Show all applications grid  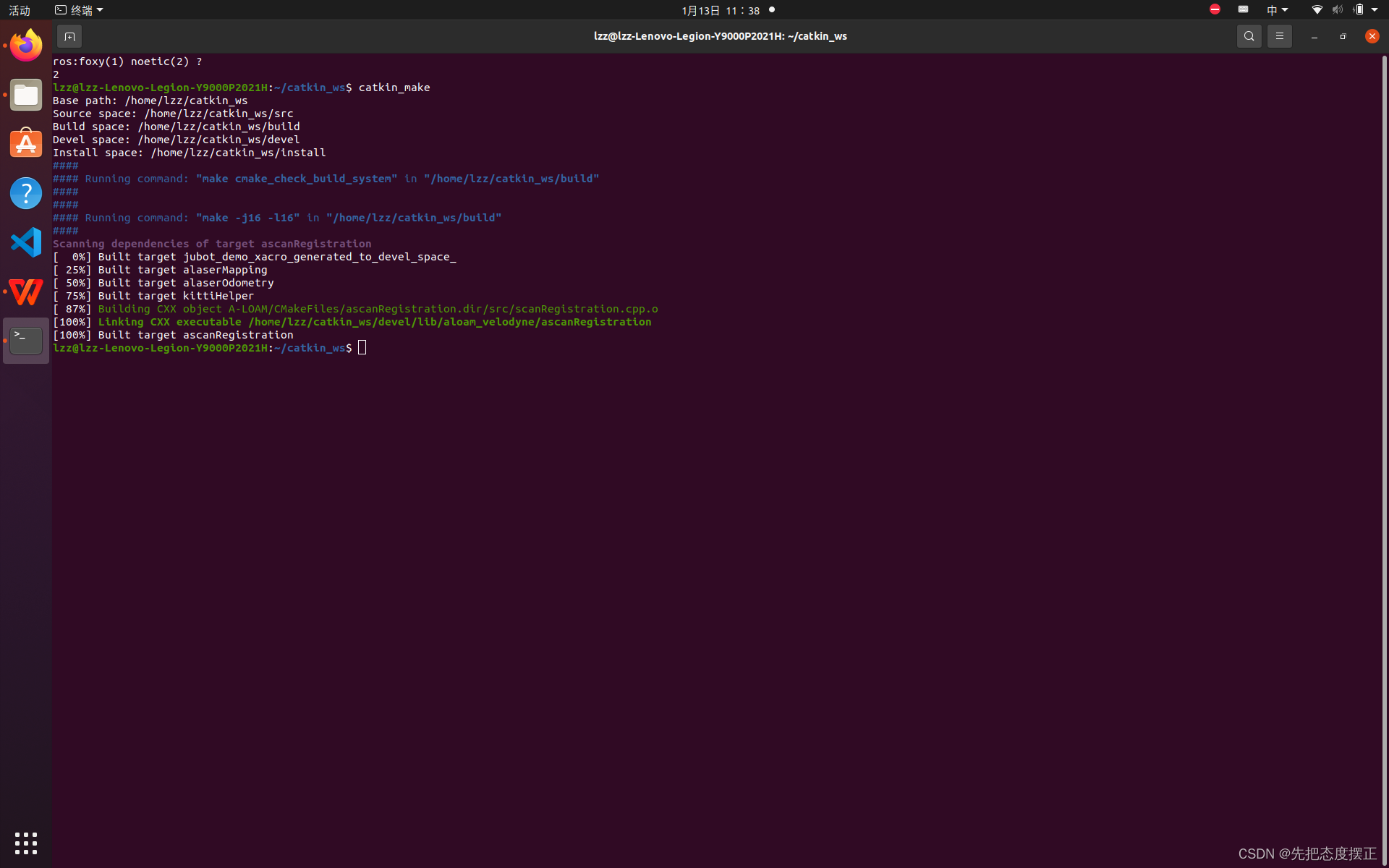point(26,843)
